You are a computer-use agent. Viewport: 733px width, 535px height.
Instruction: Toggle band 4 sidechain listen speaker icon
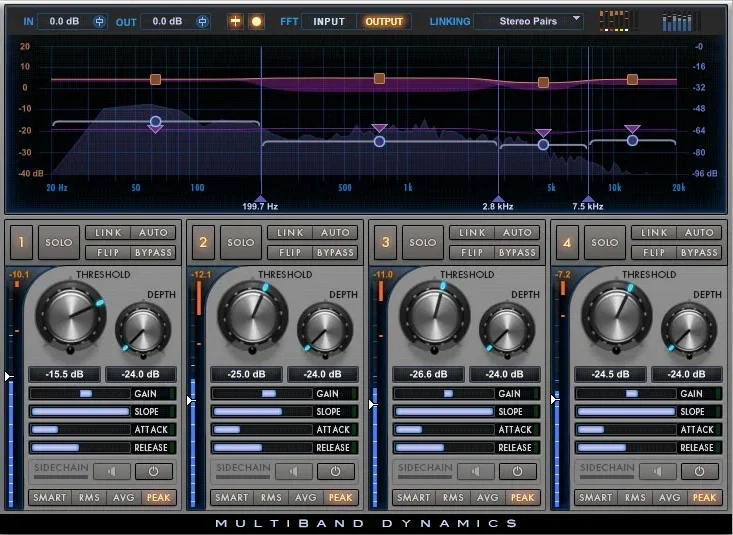[658, 471]
